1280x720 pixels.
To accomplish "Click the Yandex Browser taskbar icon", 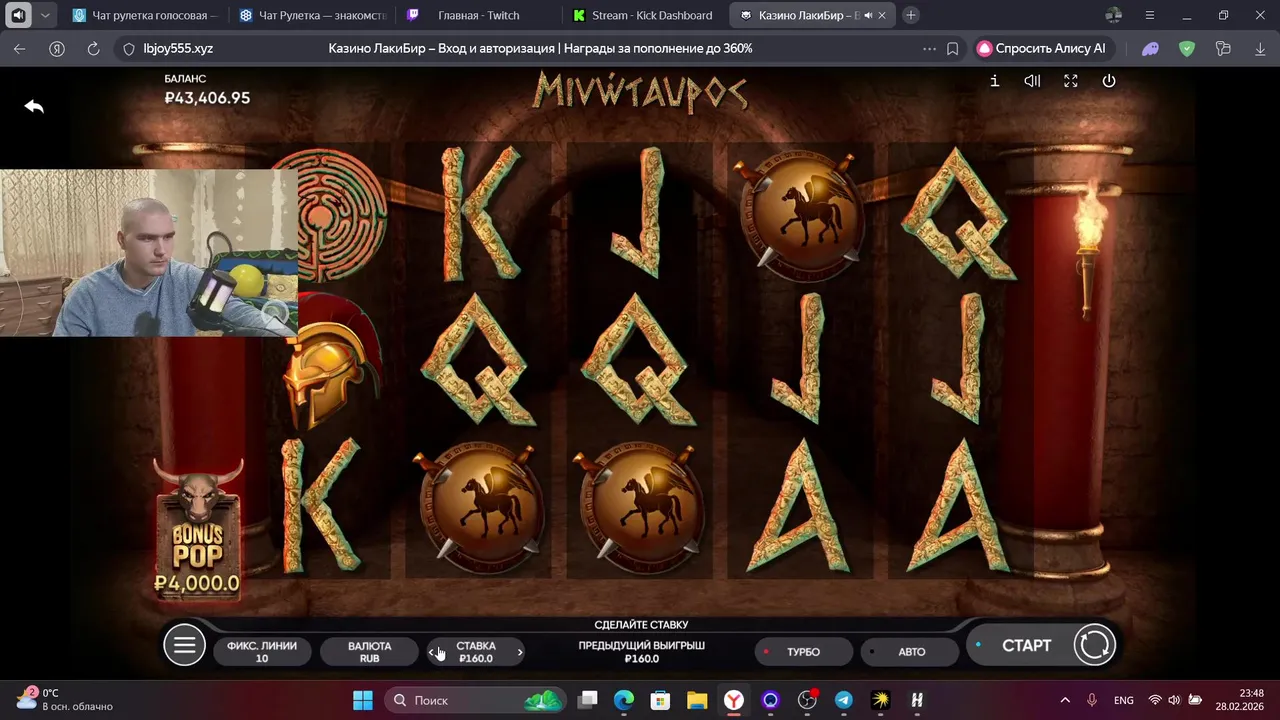I will tap(734, 700).
